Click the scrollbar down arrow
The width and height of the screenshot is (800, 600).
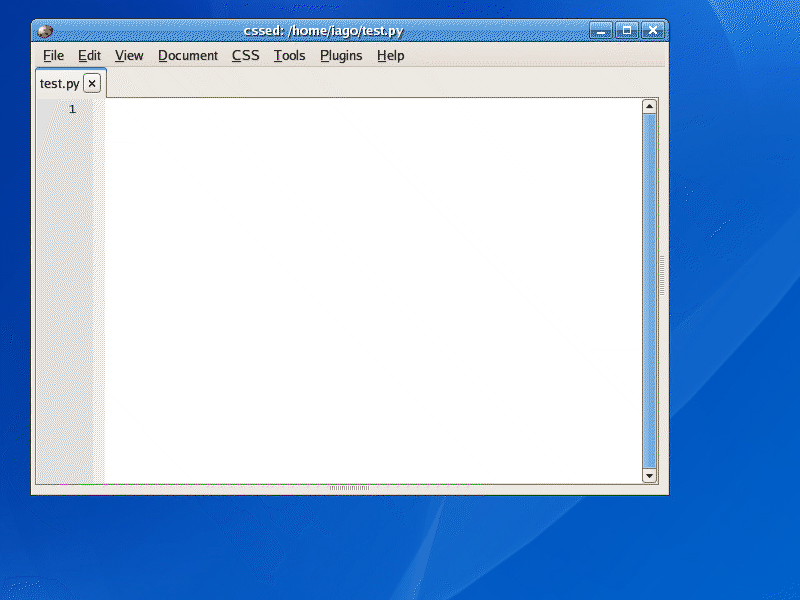(649, 476)
